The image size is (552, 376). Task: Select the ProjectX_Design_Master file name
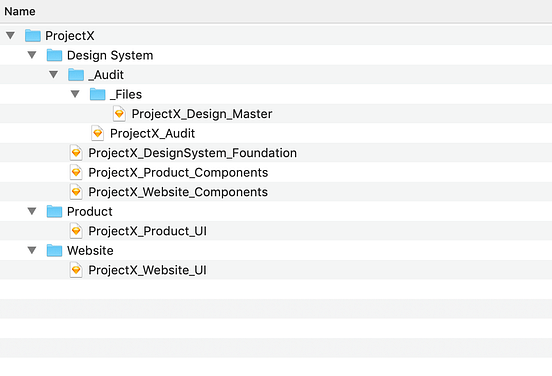202,114
